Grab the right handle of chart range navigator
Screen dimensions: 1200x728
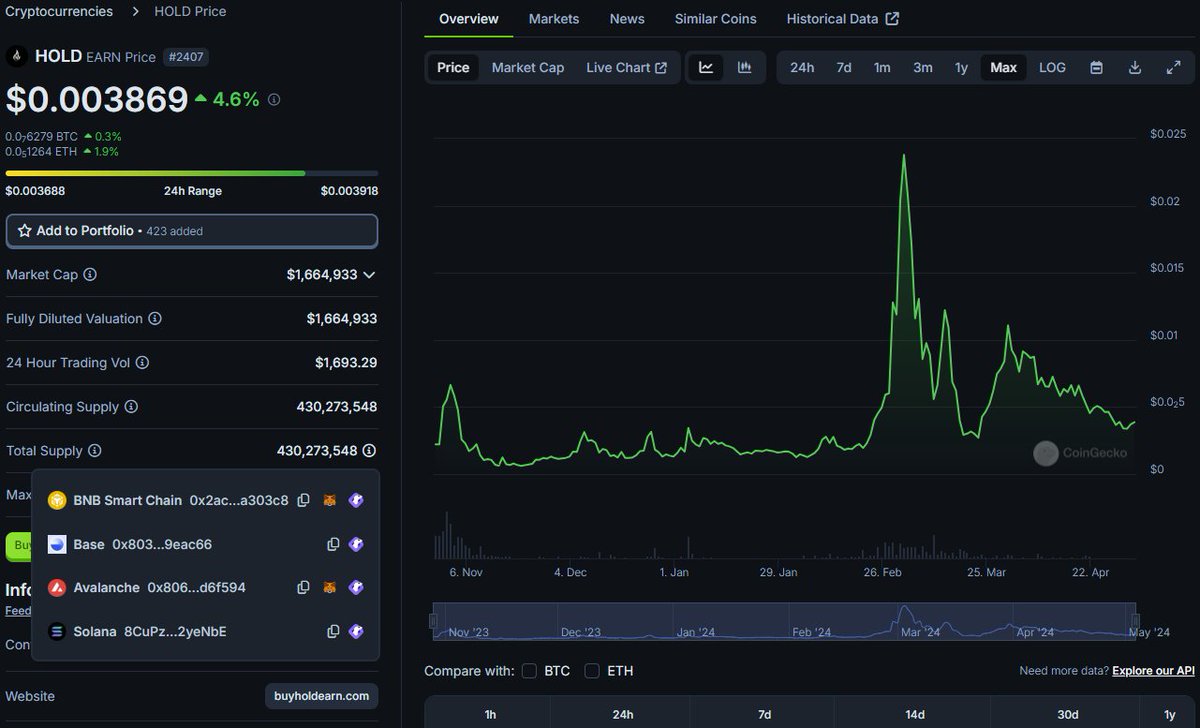(1137, 621)
